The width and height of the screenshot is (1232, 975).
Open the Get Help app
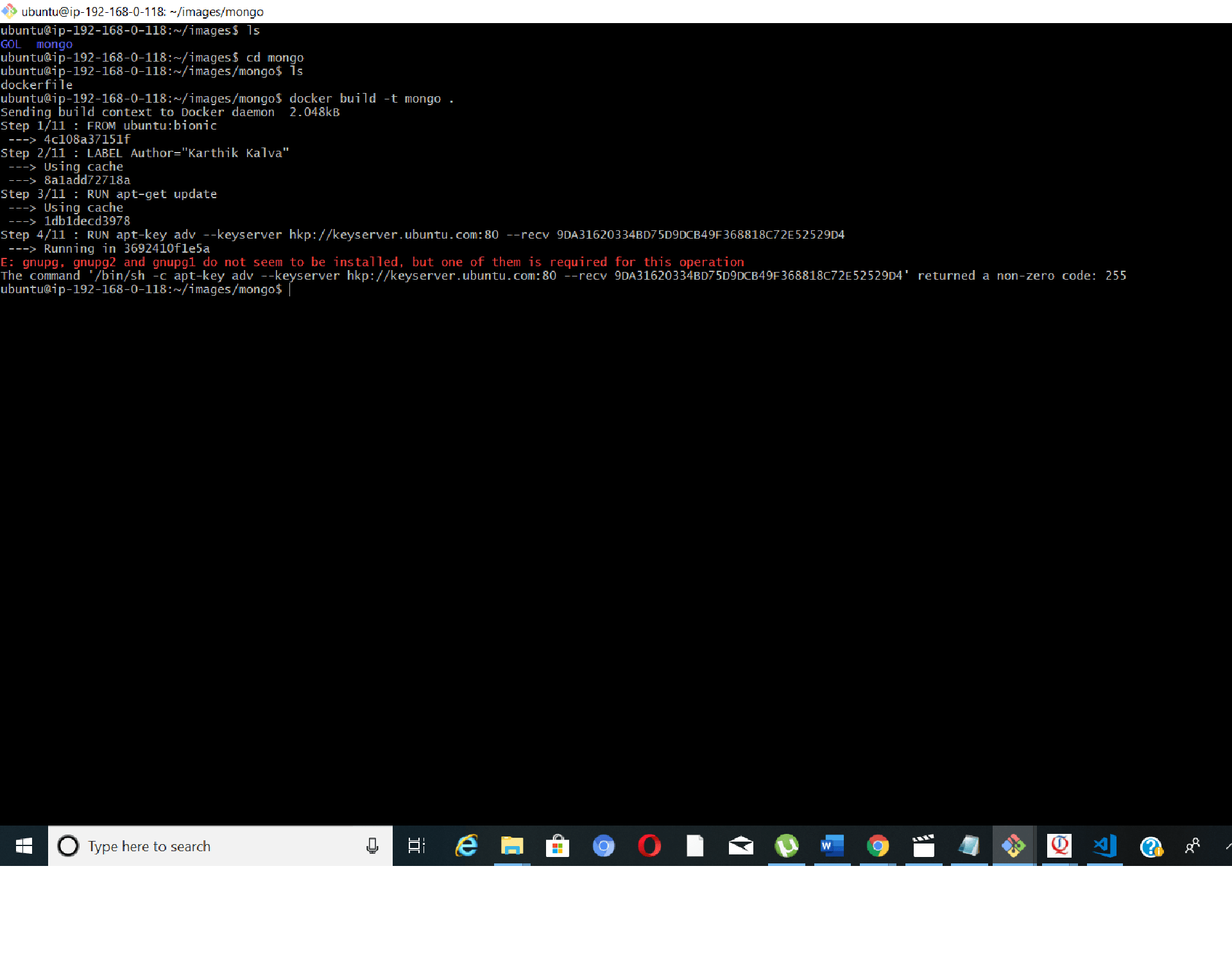[1151, 846]
